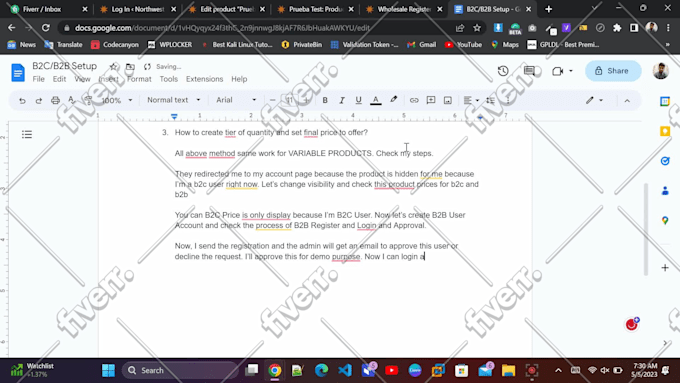This screenshot has height=383, width=680.
Task: Open Google Maps in side panel
Action: 665,220
